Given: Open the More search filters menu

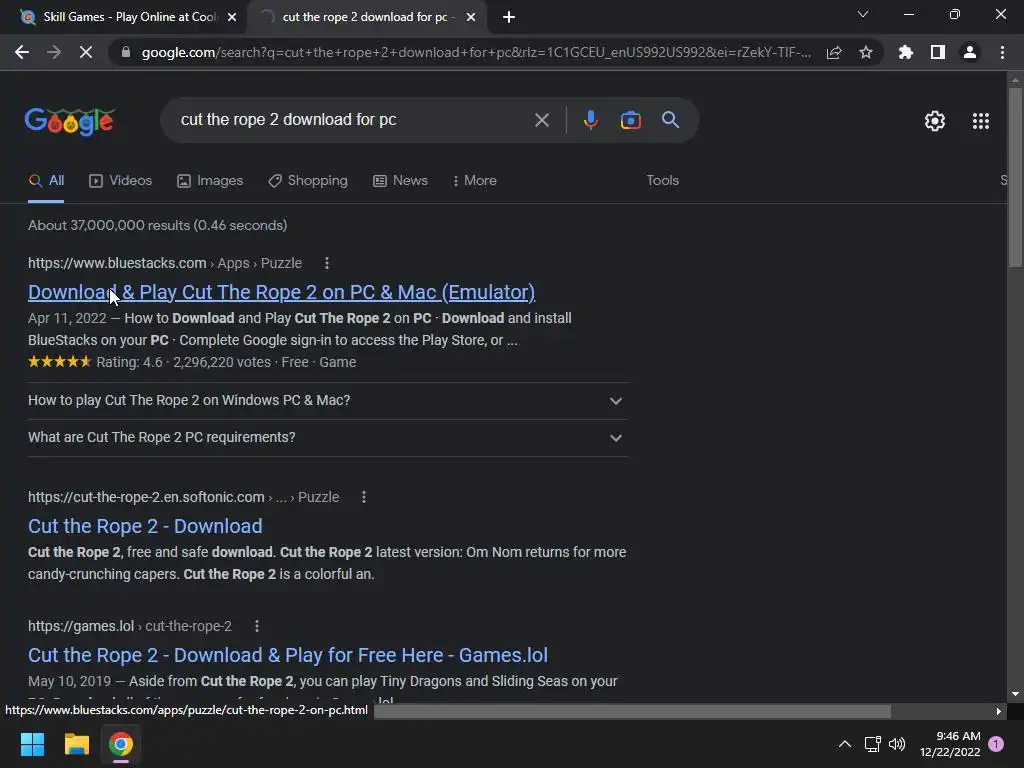Looking at the screenshot, I should pos(475,181).
